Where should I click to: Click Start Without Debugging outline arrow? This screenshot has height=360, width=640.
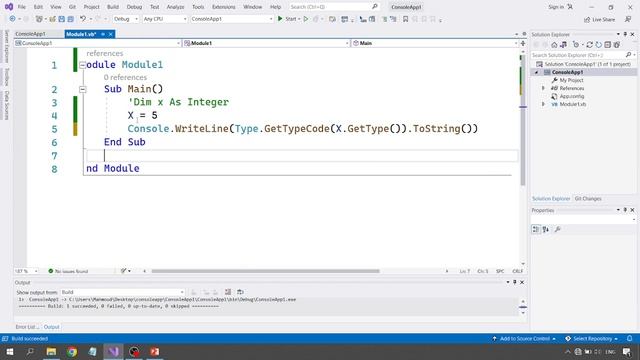[x=306, y=19]
